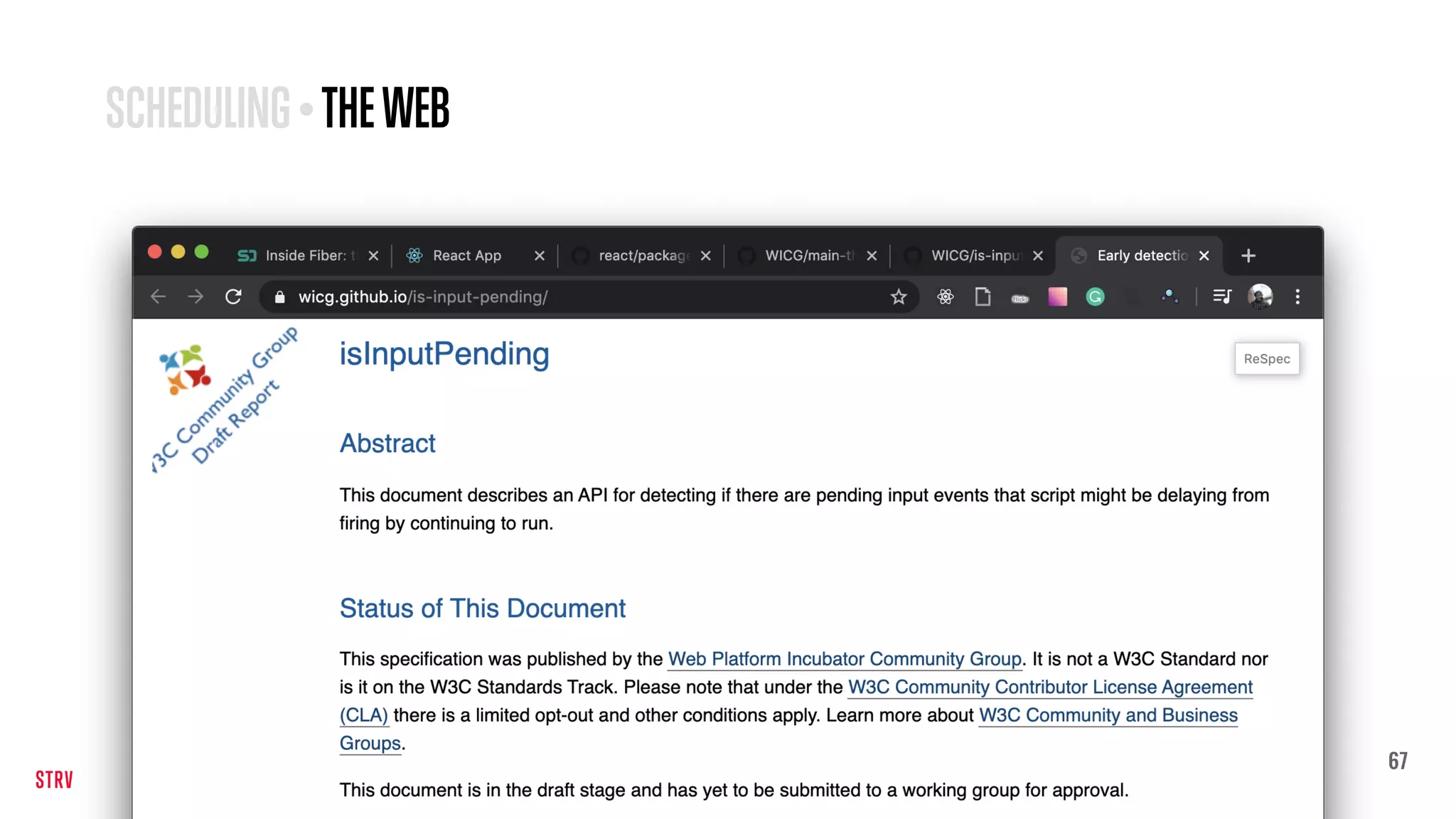Open the flickr extension icon
1456x819 pixels.
(1020, 298)
